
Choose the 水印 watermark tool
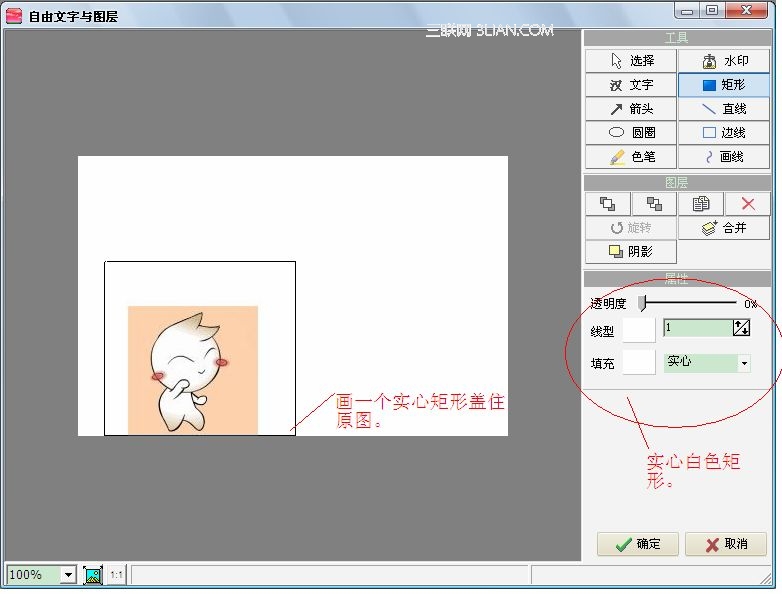pyautogui.click(x=724, y=61)
